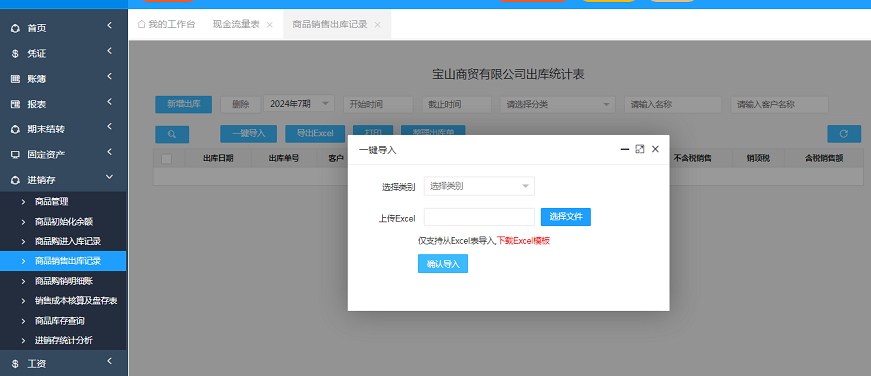Click the 下载Excel模板 link
This screenshot has height=376, width=871.
tap(523, 241)
